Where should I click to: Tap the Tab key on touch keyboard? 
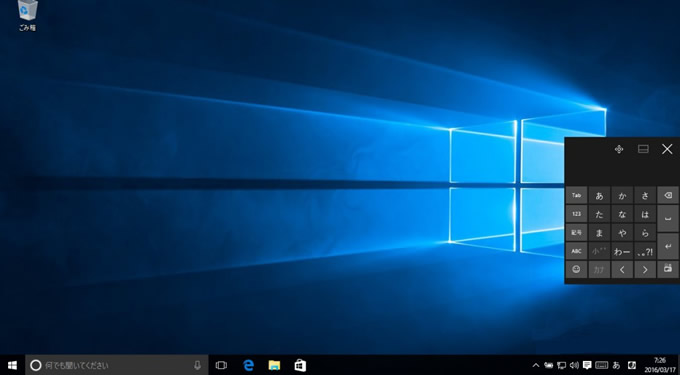tap(576, 195)
